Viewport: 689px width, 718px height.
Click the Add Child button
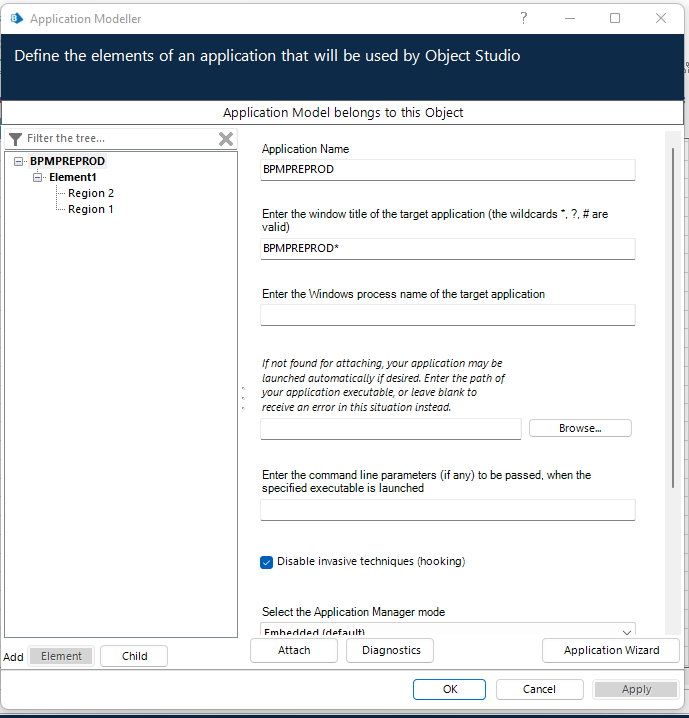(134, 656)
